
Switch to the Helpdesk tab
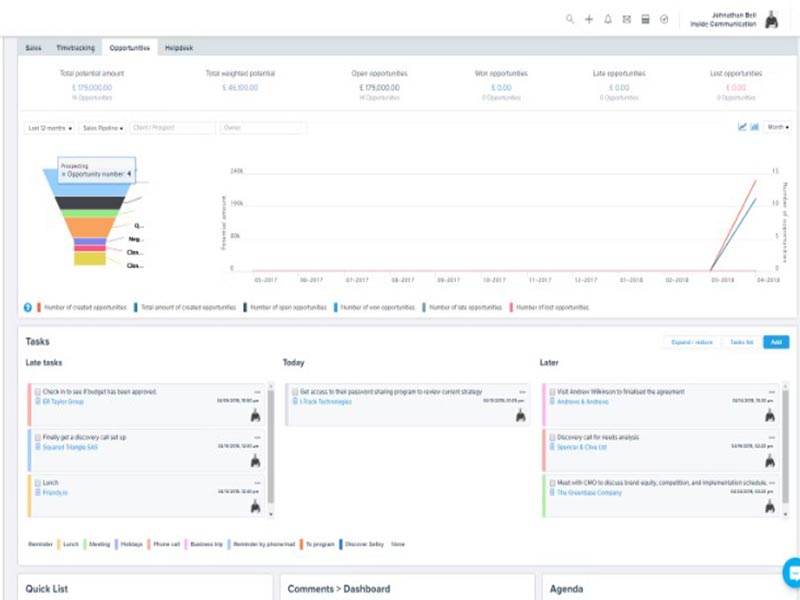pyautogui.click(x=179, y=47)
